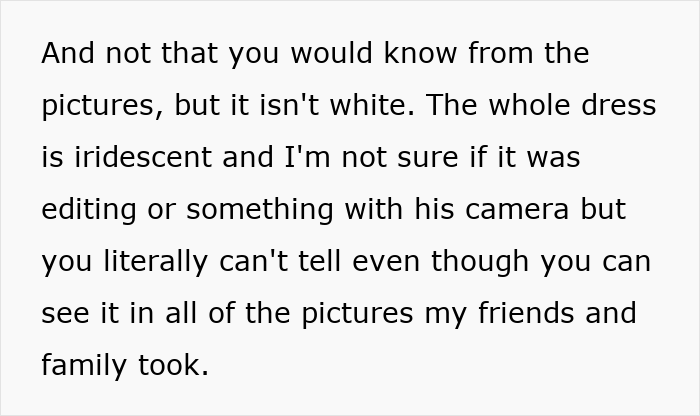This screenshot has width=700, height=416.
Task: Click the word "know" on the first line
Action: coord(420,53)
